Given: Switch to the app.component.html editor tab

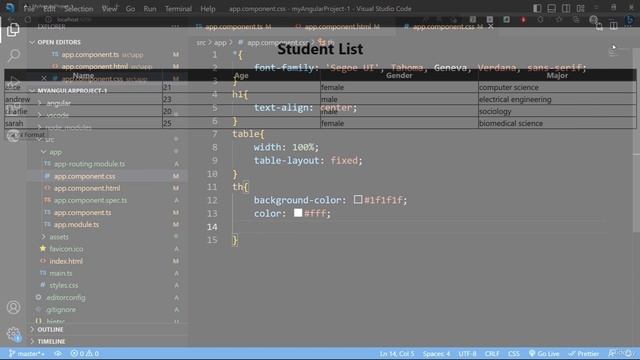Looking at the screenshot, I should (x=338, y=27).
